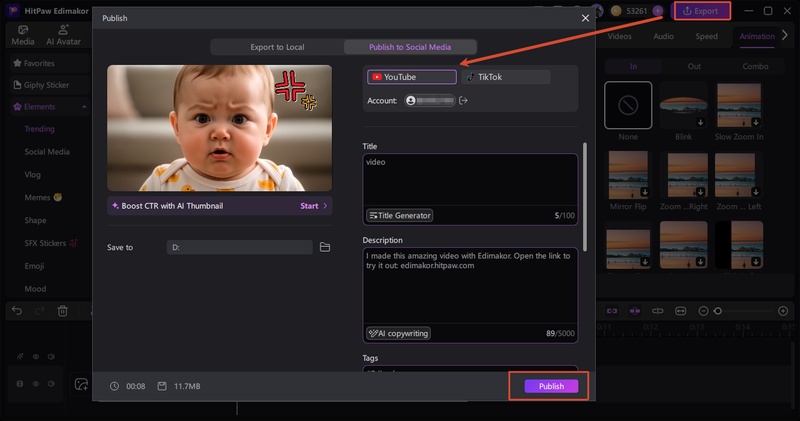Switch to Export to Local tab
The height and width of the screenshot is (421, 800).
coord(277,47)
